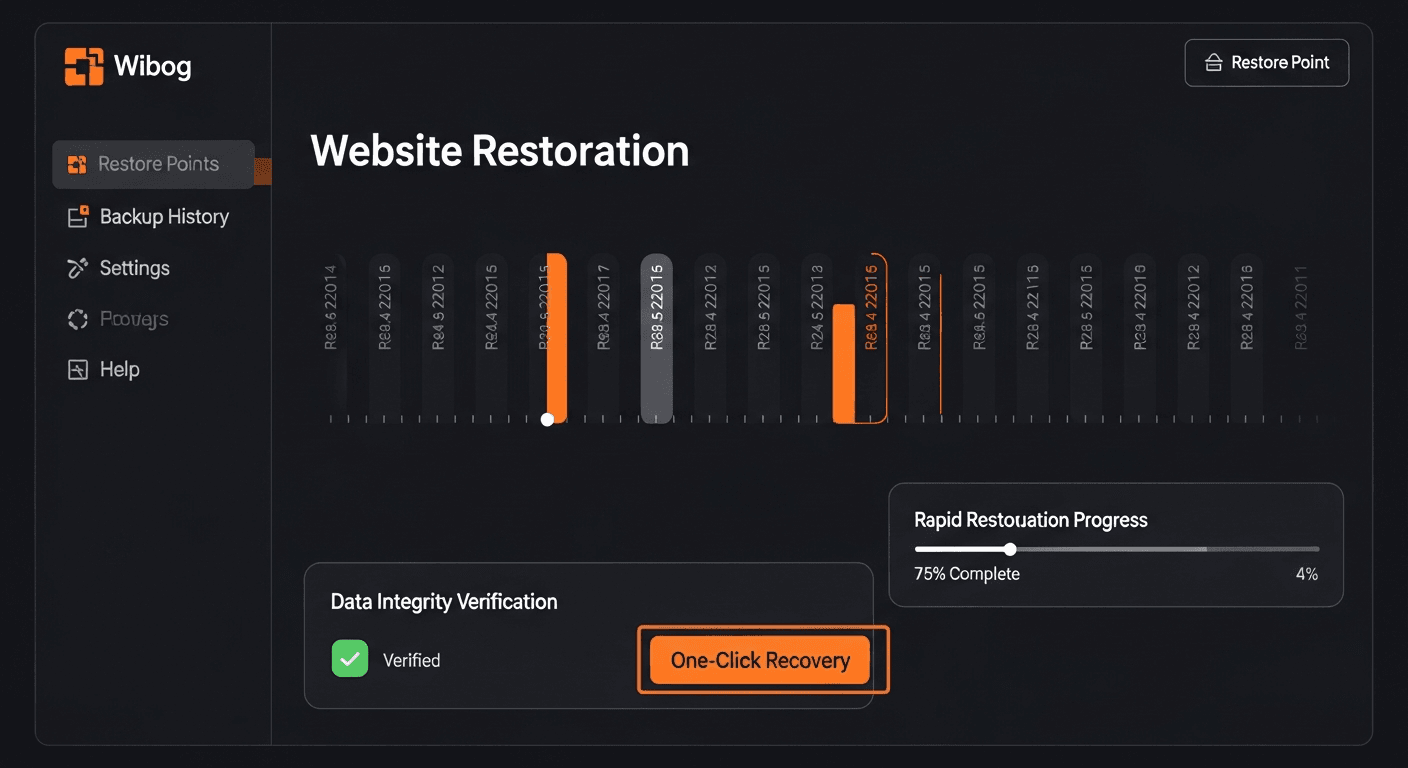Click the Settings wrench icon
Viewport: 1408px width, 768px height.
pos(77,267)
